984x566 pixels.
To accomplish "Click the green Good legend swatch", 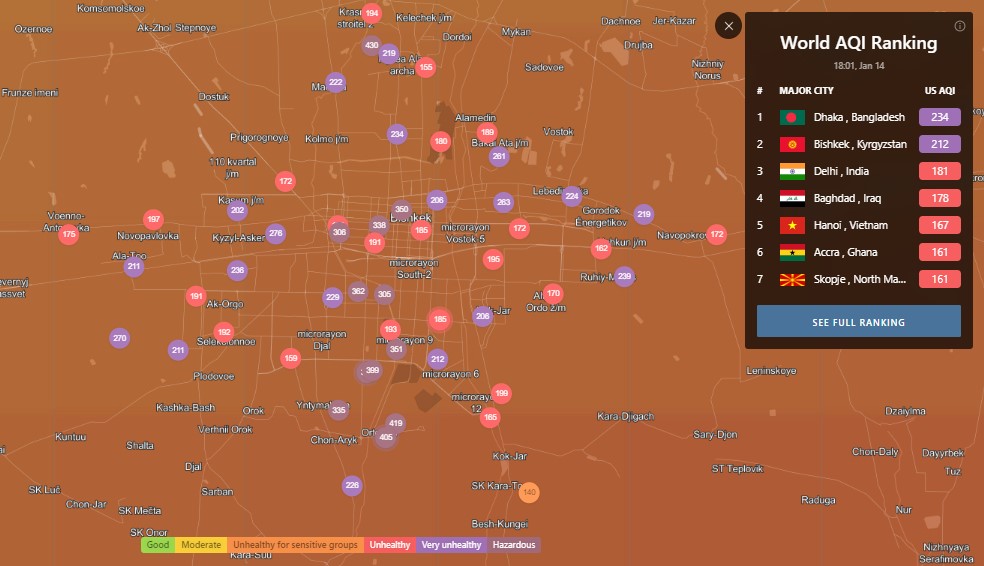I will [x=157, y=545].
